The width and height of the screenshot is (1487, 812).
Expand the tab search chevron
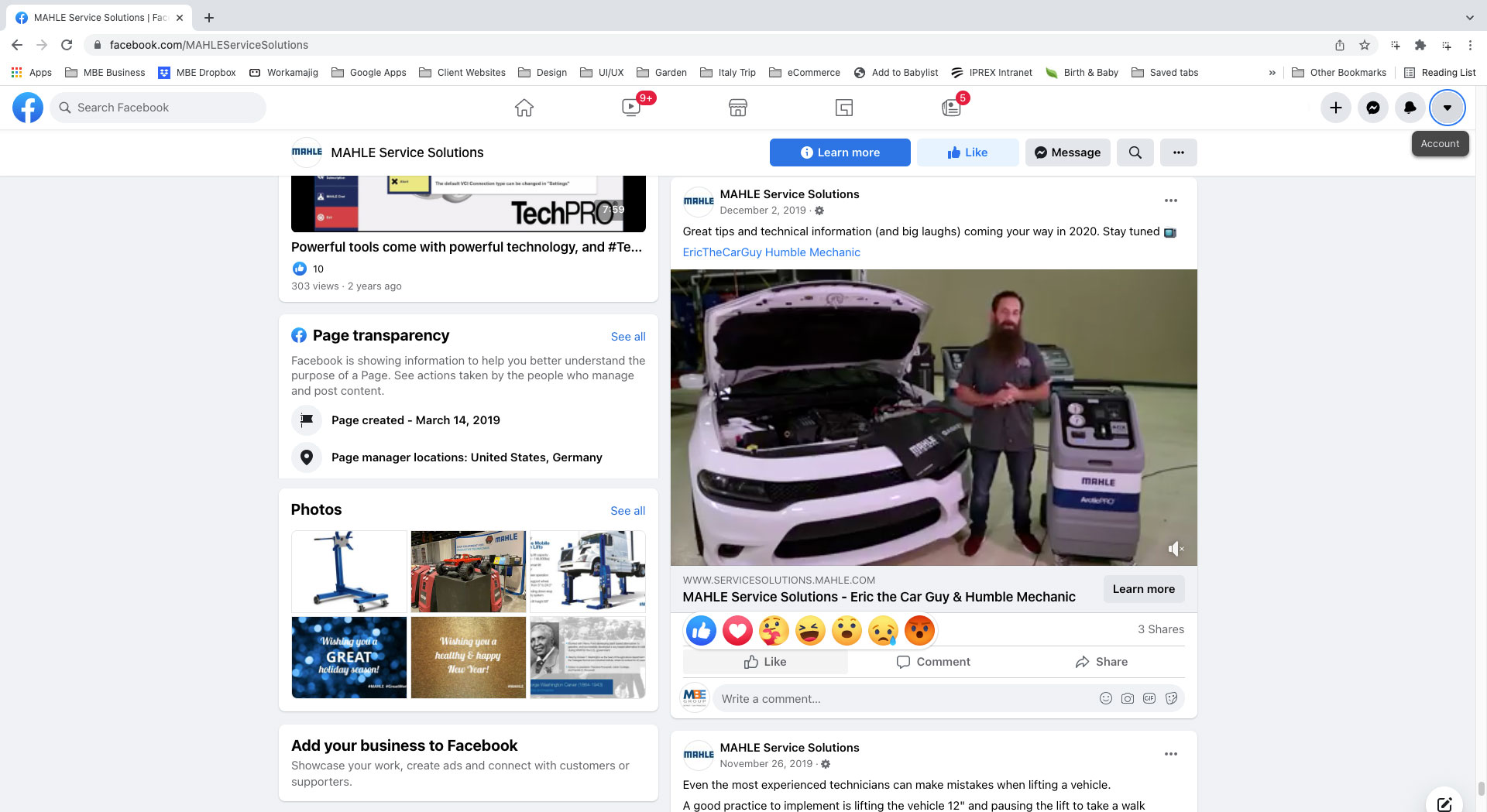[x=1469, y=17]
